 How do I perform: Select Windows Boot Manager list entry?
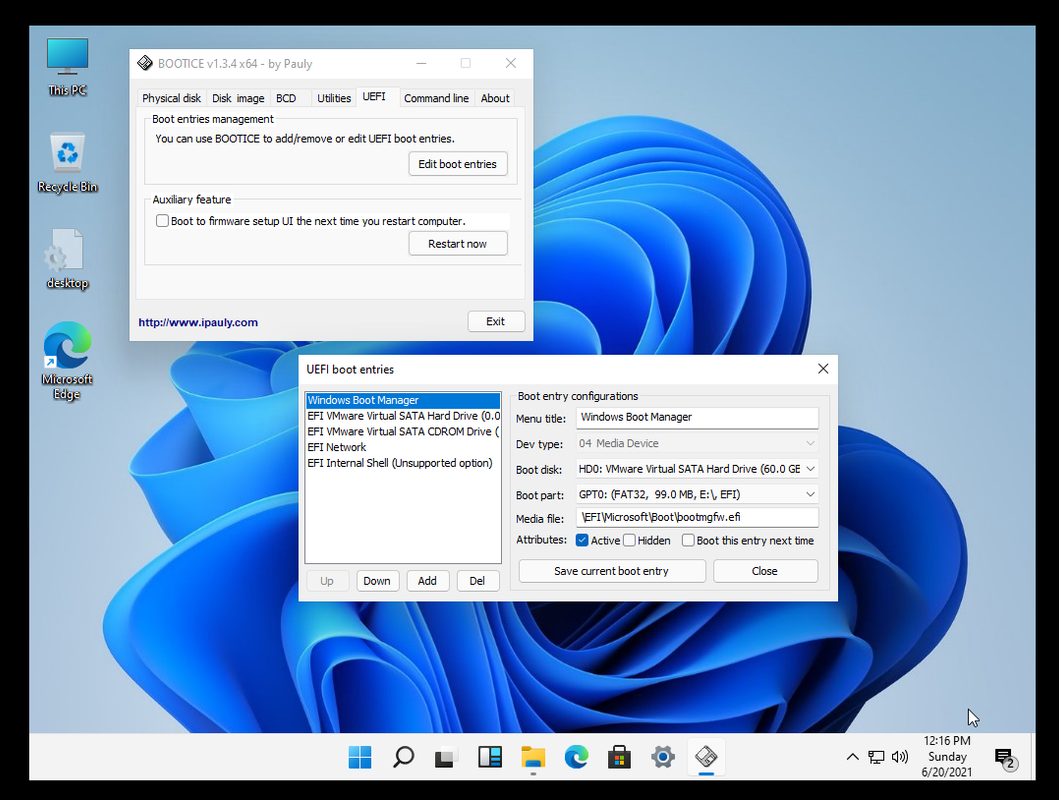[403, 400]
